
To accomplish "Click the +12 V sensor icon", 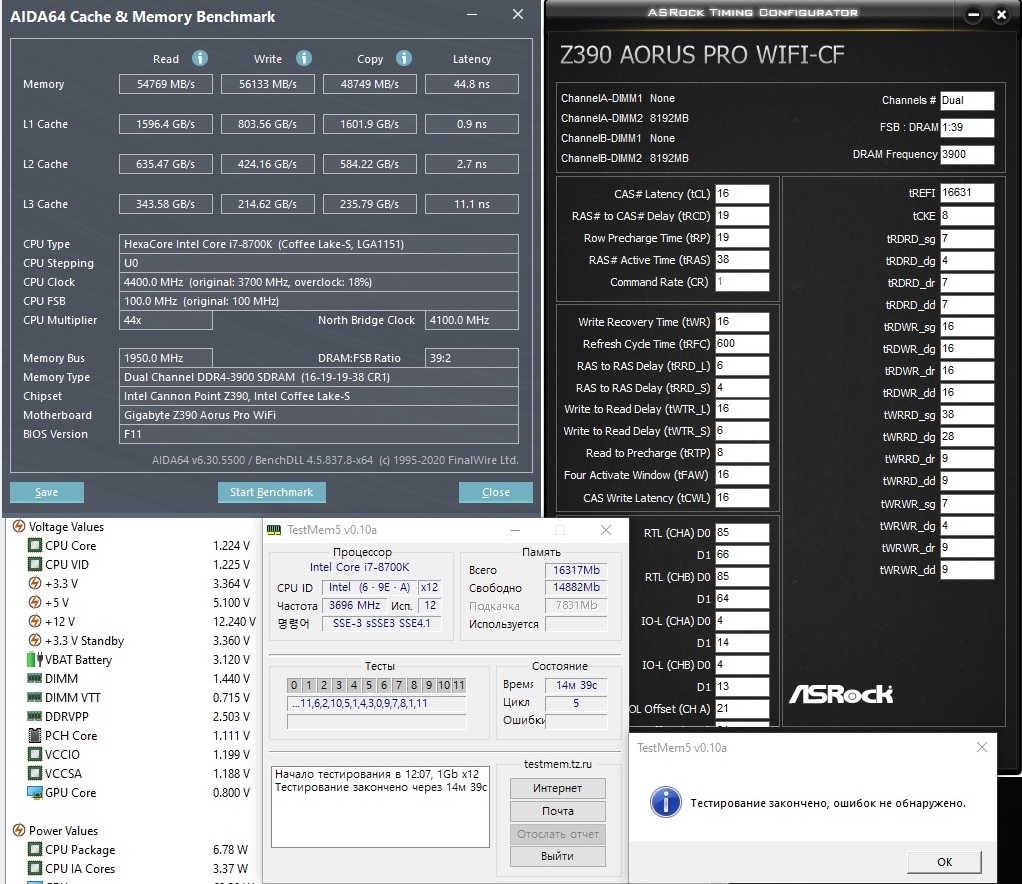I will coord(35,621).
